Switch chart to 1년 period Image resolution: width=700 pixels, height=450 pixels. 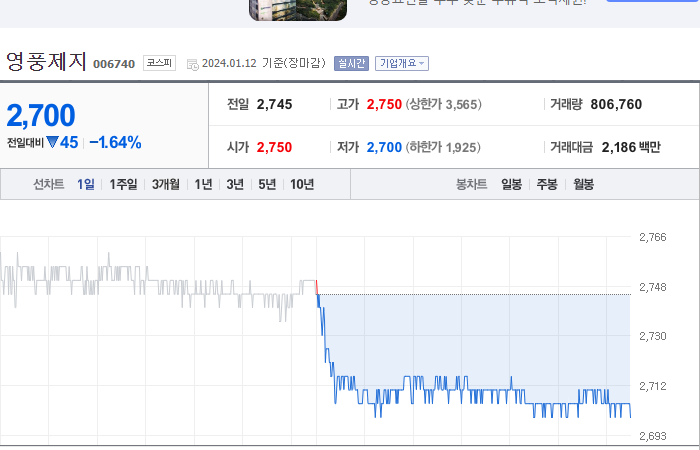pyautogui.click(x=203, y=184)
